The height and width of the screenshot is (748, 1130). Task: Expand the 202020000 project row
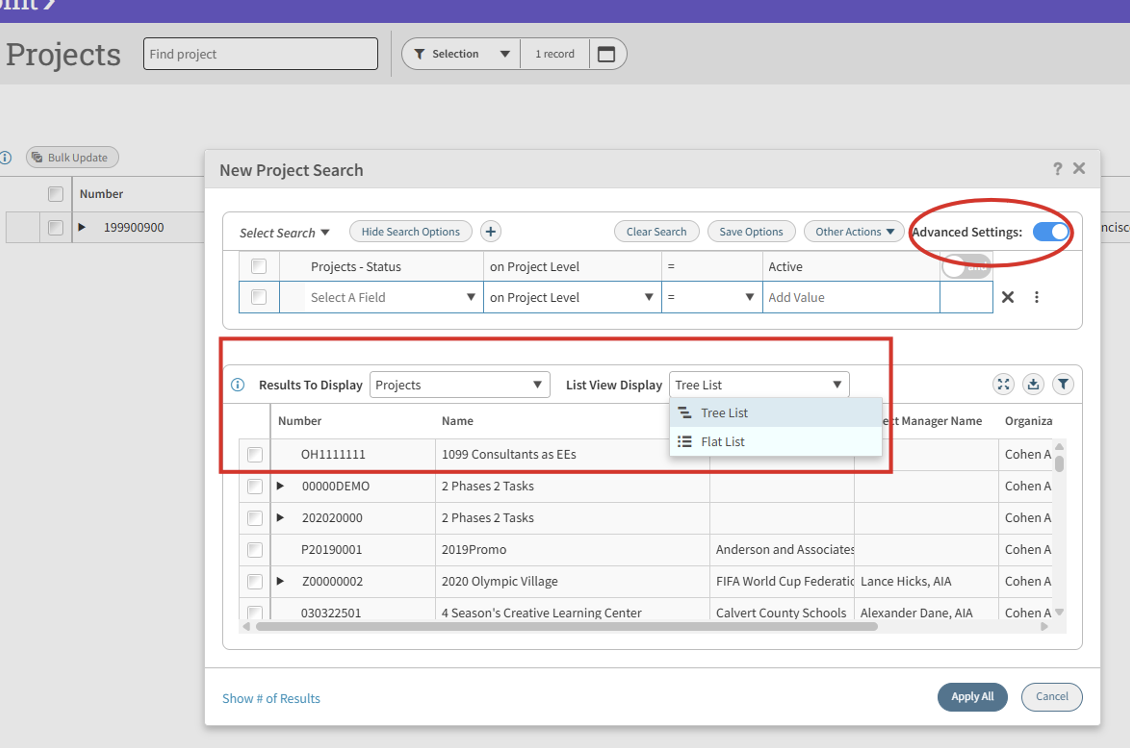point(280,517)
